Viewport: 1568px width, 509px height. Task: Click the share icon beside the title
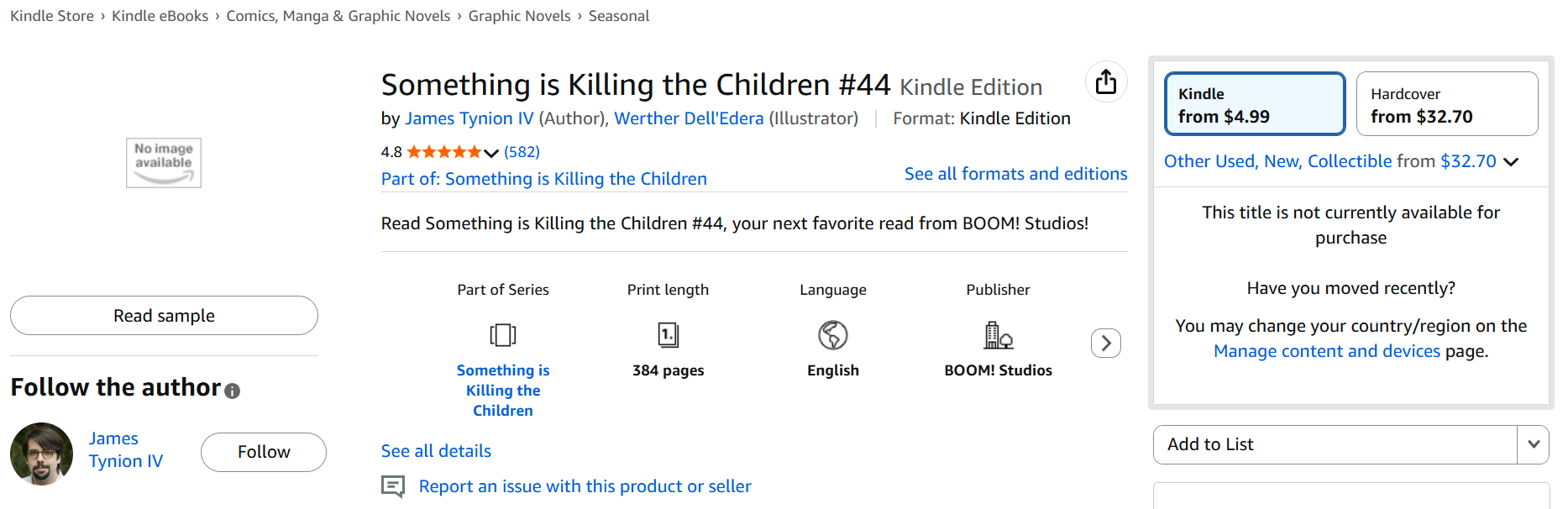[1106, 81]
